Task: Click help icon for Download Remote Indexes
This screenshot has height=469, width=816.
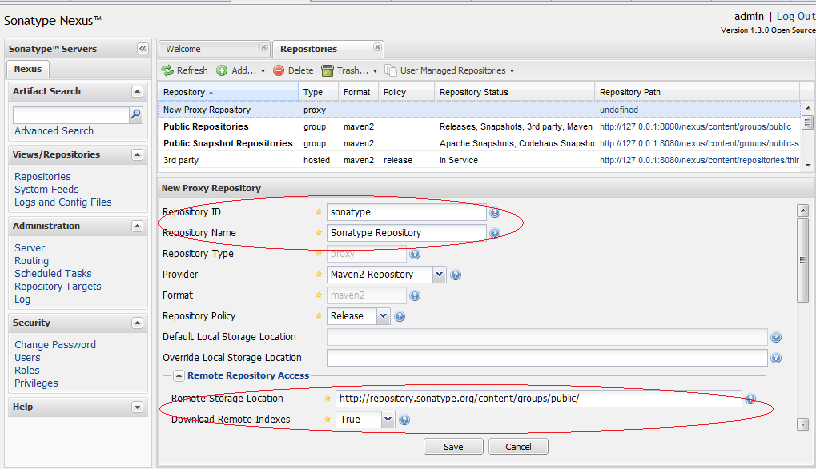Action: point(404,420)
